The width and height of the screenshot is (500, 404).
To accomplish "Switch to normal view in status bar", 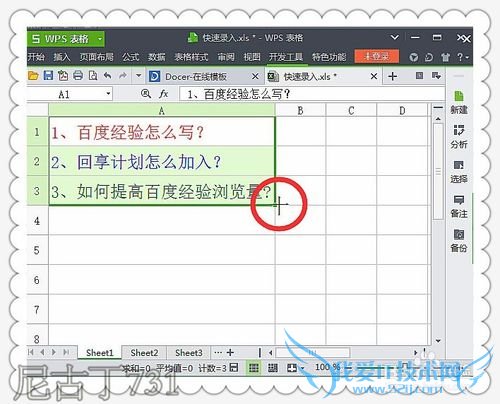I will point(254,368).
